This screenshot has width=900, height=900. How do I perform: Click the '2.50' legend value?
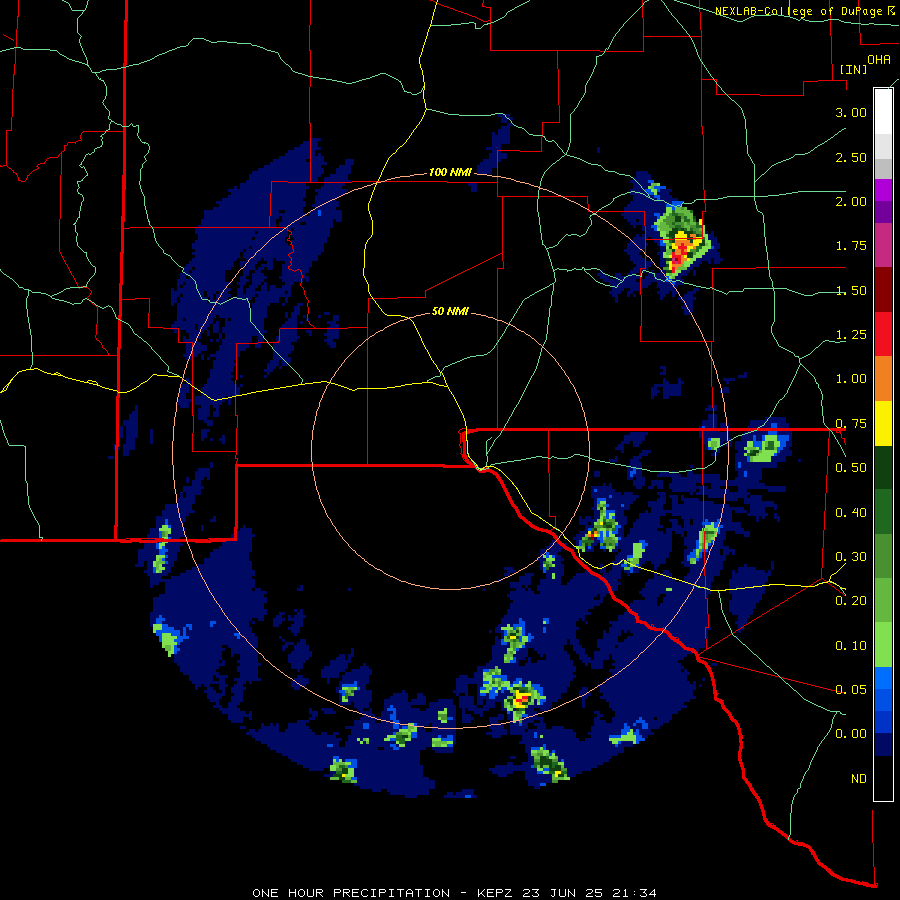pos(851,157)
